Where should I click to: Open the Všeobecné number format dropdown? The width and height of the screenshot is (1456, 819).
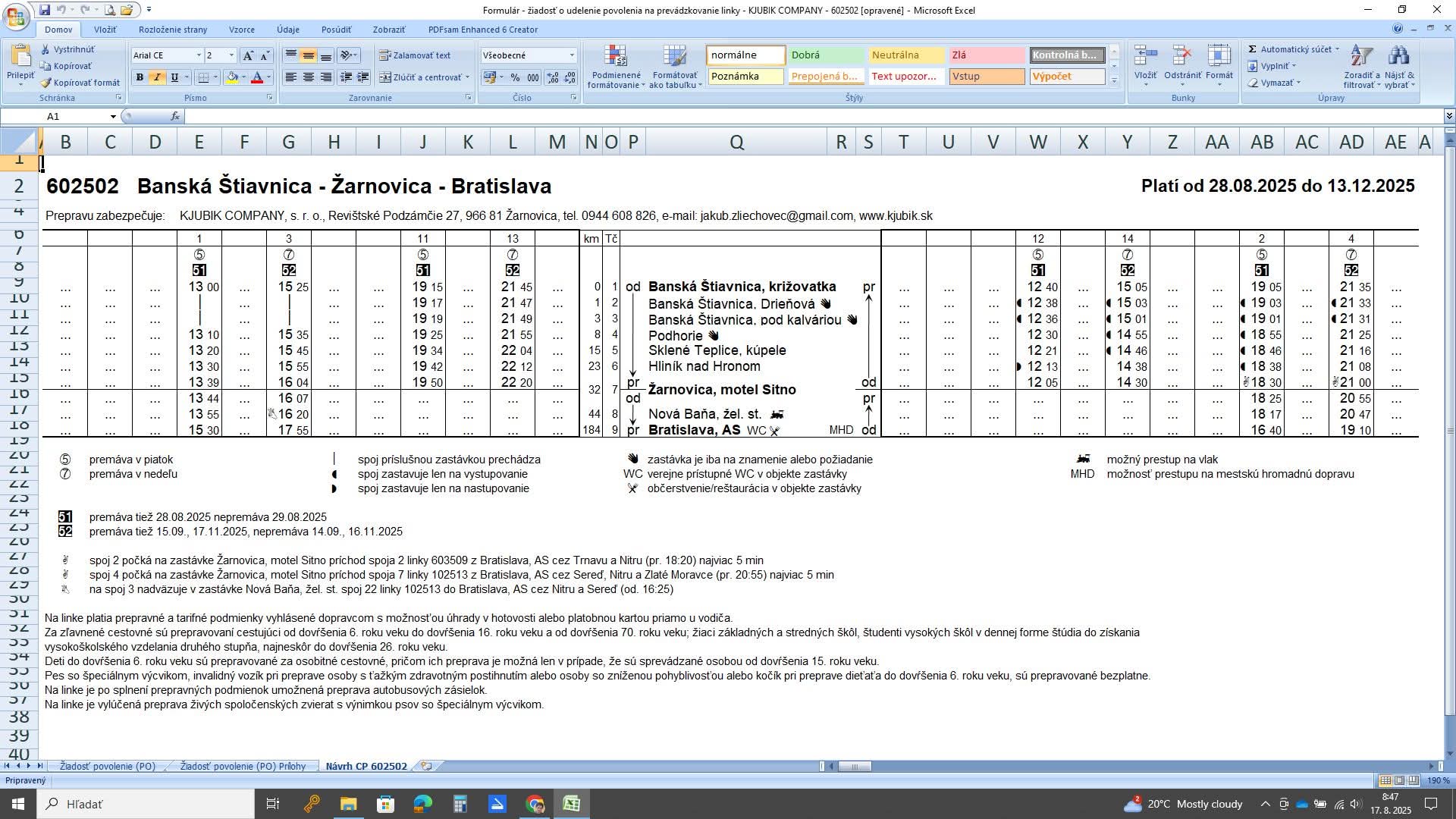pyautogui.click(x=572, y=55)
